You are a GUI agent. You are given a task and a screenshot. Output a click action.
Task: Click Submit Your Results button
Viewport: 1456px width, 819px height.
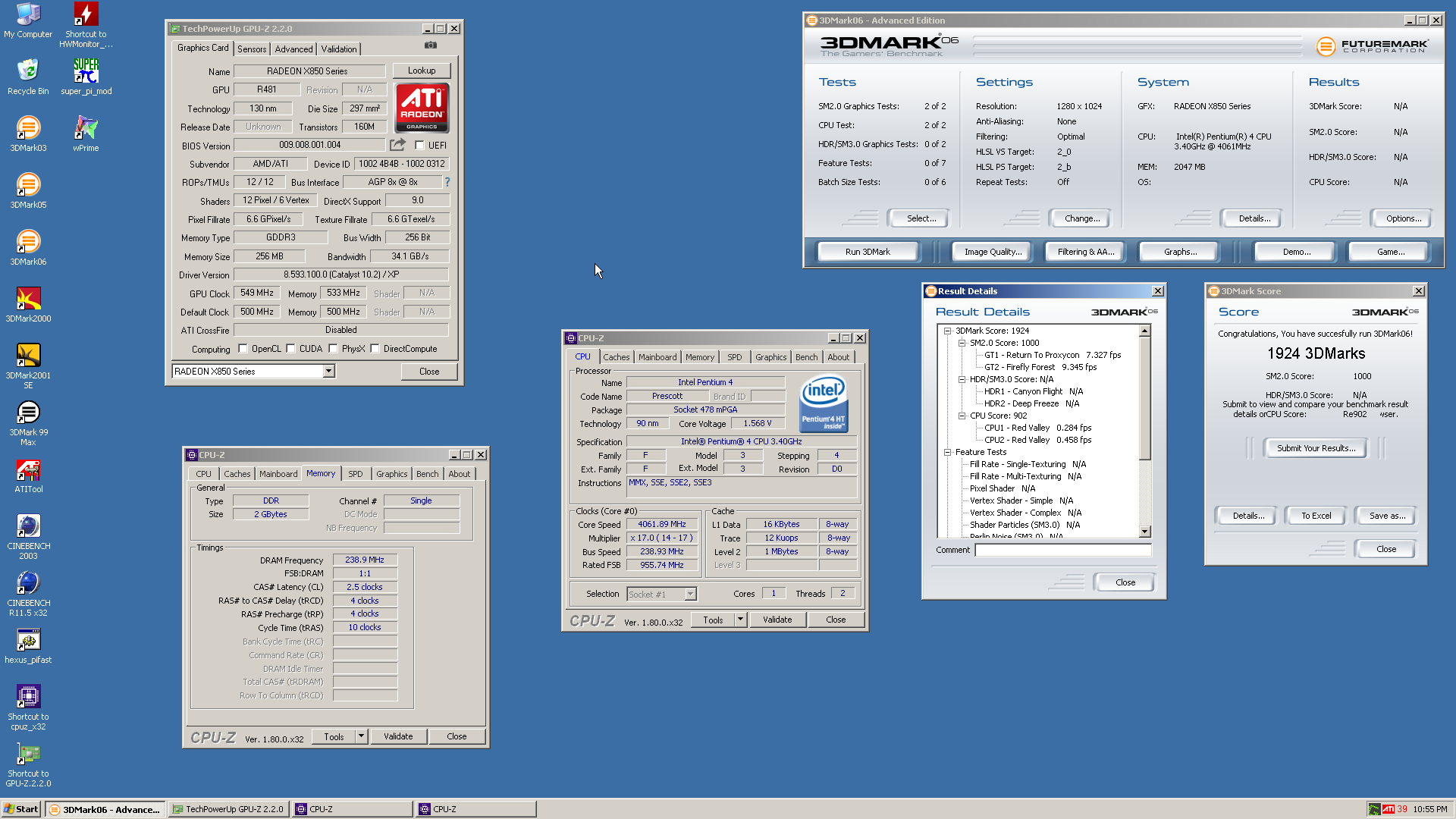click(1316, 448)
